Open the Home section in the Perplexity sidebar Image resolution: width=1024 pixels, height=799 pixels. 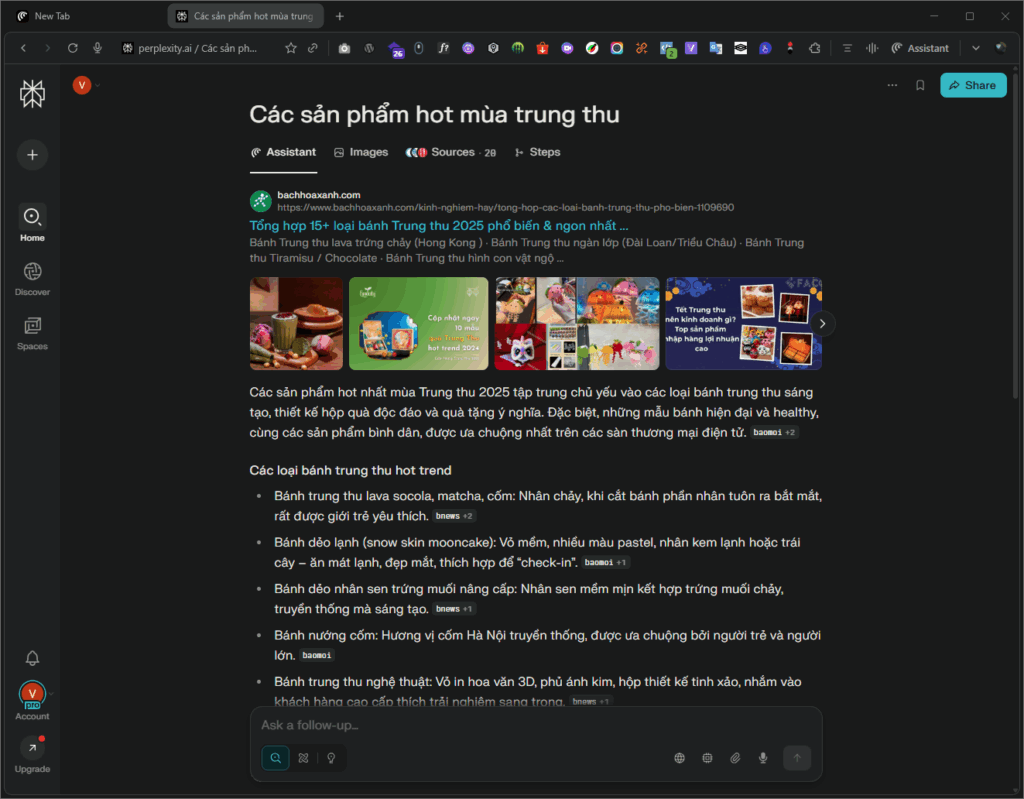(32, 222)
